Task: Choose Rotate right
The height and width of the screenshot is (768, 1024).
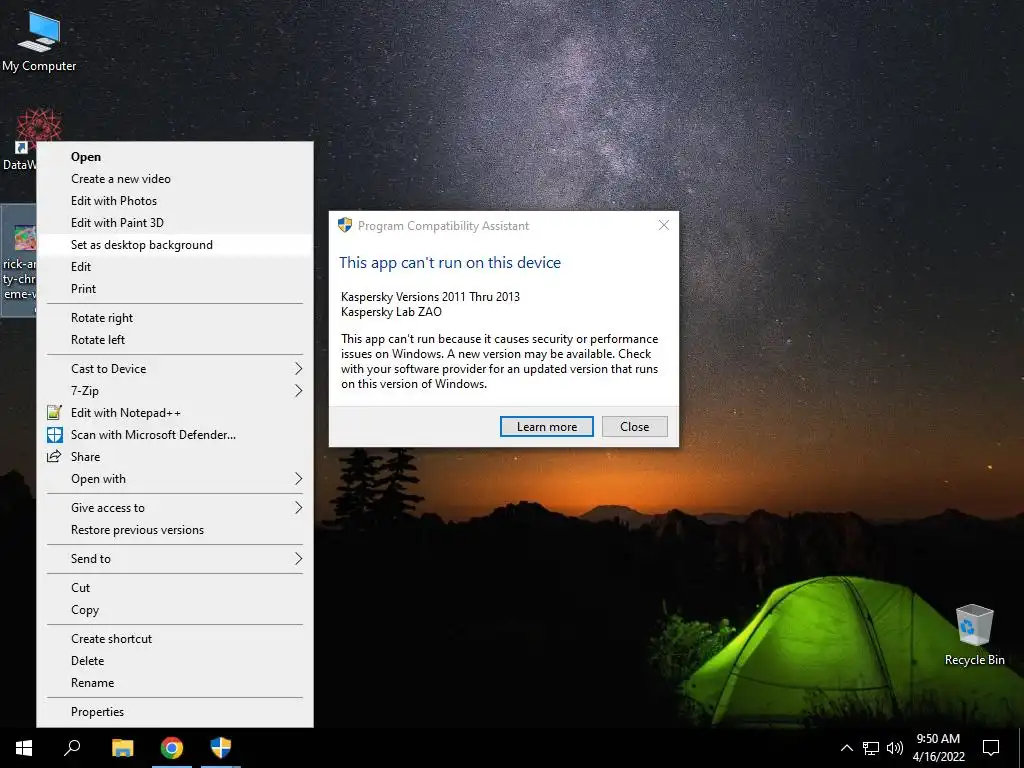Action: 175,318
